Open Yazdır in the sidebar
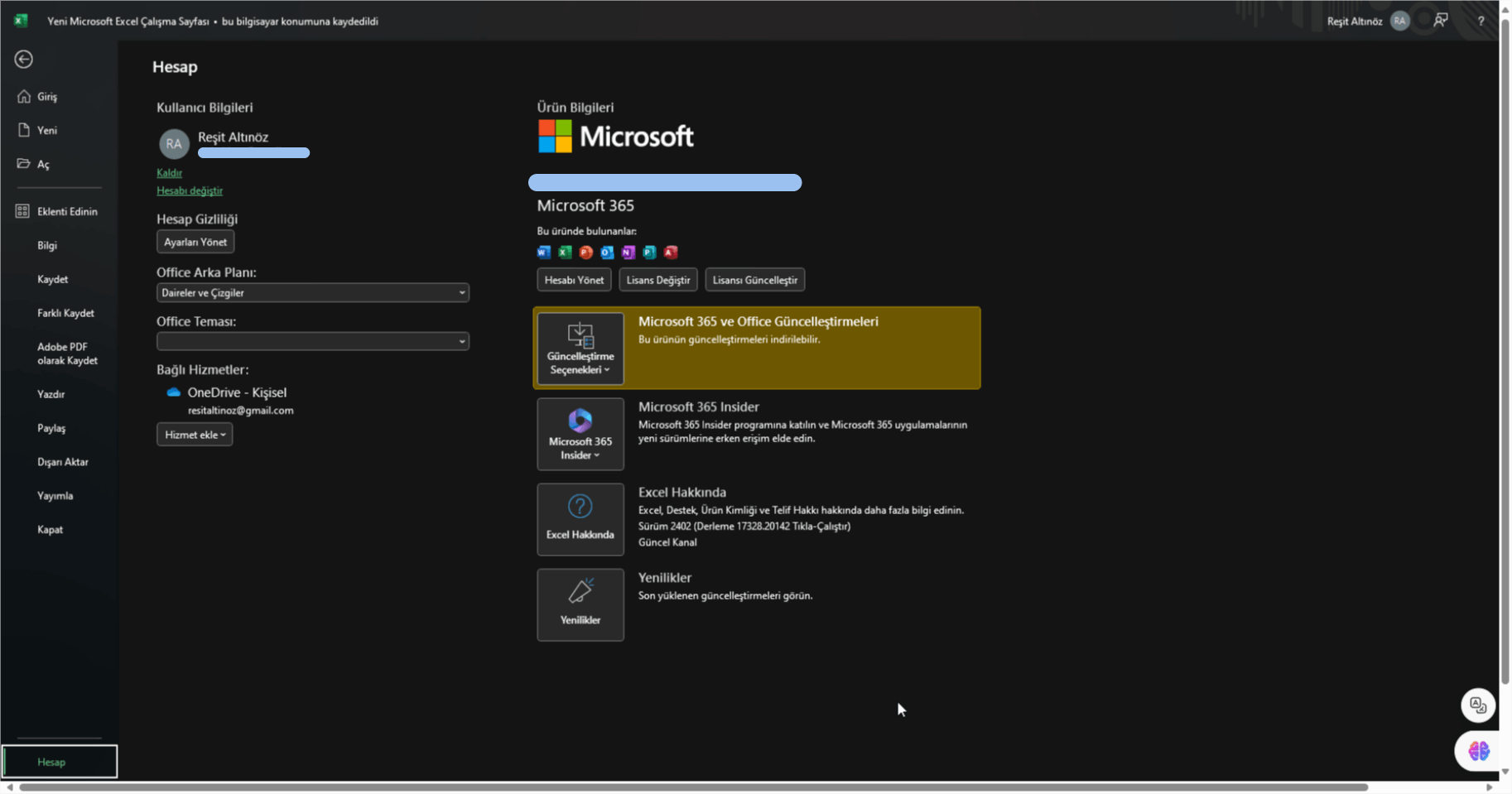This screenshot has height=794, width=1512. tap(51, 394)
